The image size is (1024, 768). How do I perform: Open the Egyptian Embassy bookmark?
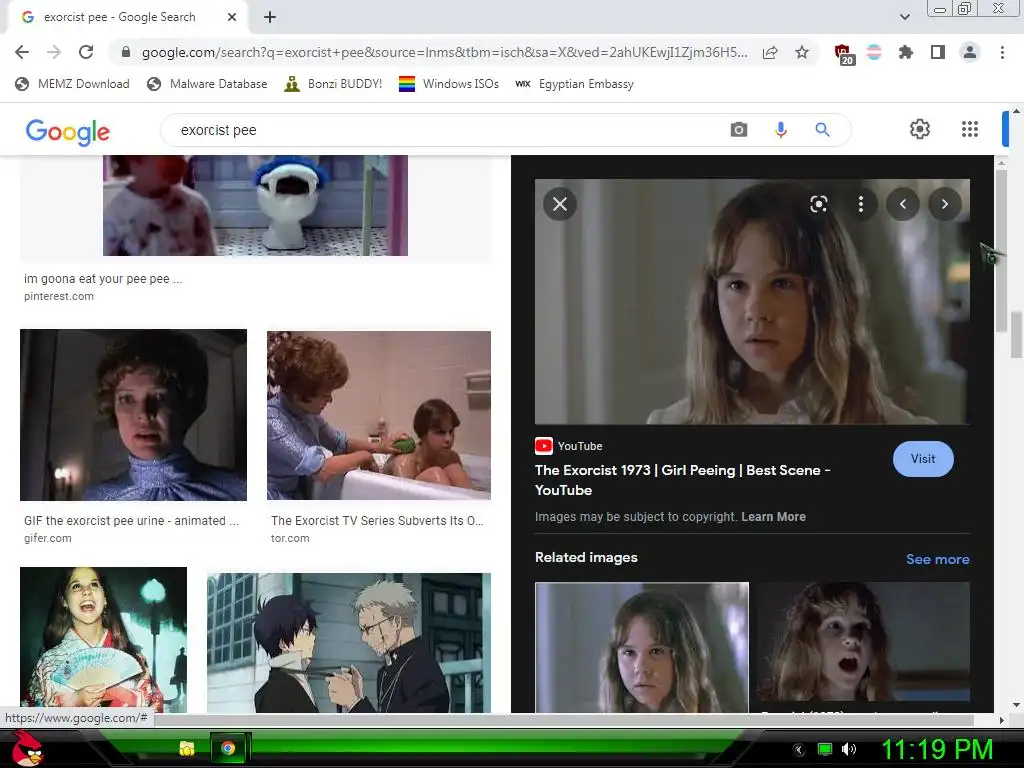click(x=574, y=84)
